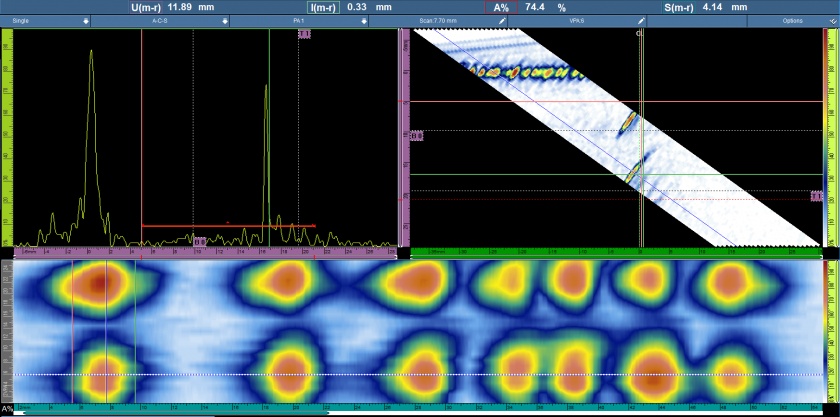
Task: Select the T1 marker tag atop the A-scan
Action: click(x=305, y=35)
